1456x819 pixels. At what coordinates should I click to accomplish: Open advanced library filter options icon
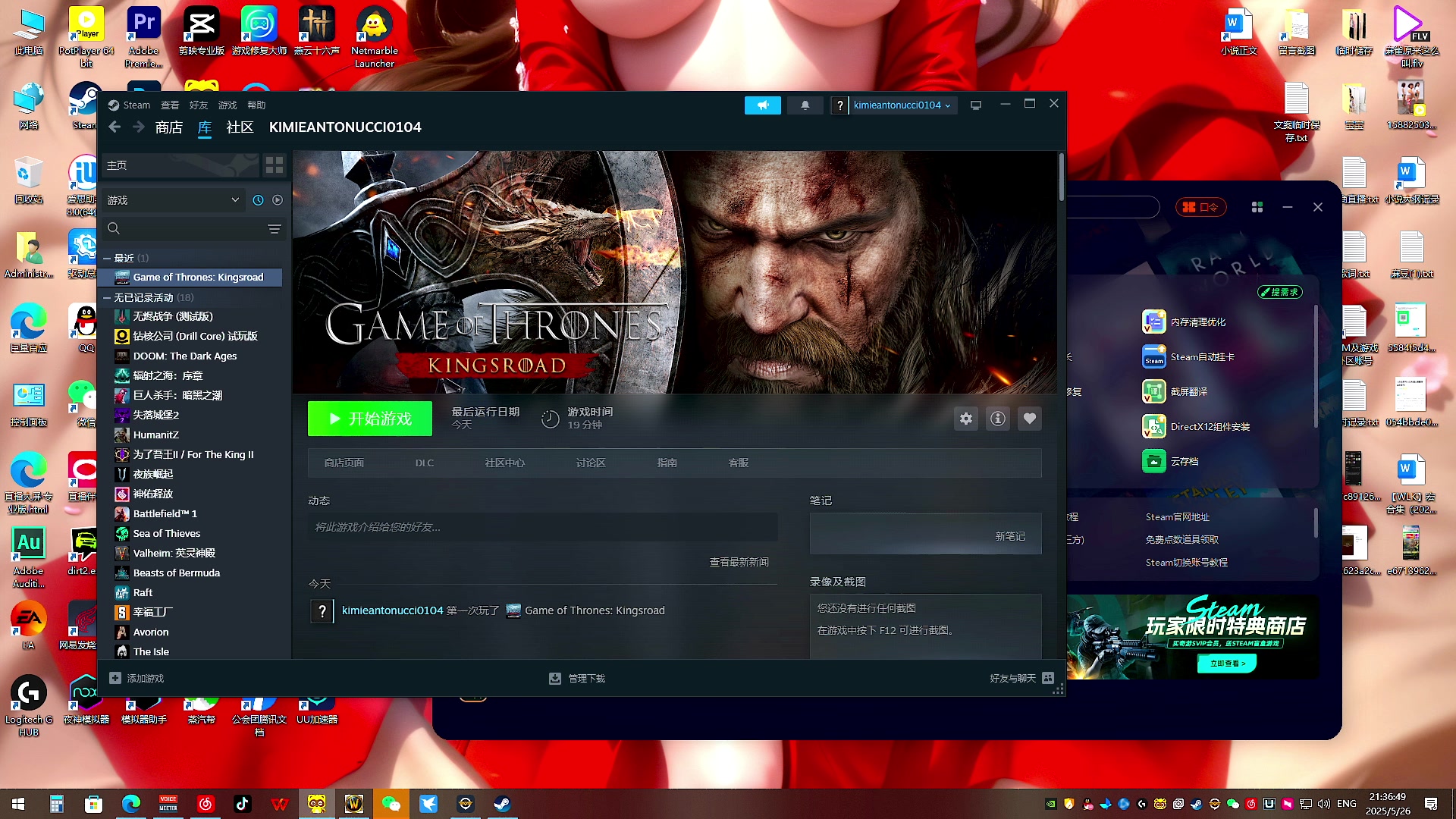[x=275, y=229]
